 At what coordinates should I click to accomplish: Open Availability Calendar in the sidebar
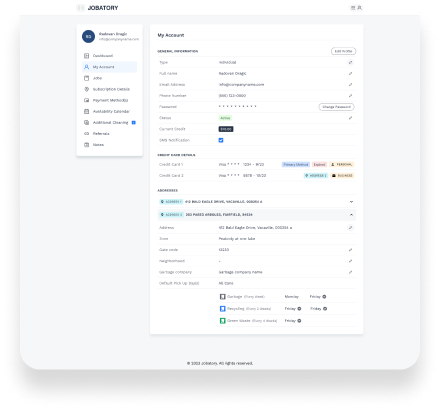tap(109, 111)
